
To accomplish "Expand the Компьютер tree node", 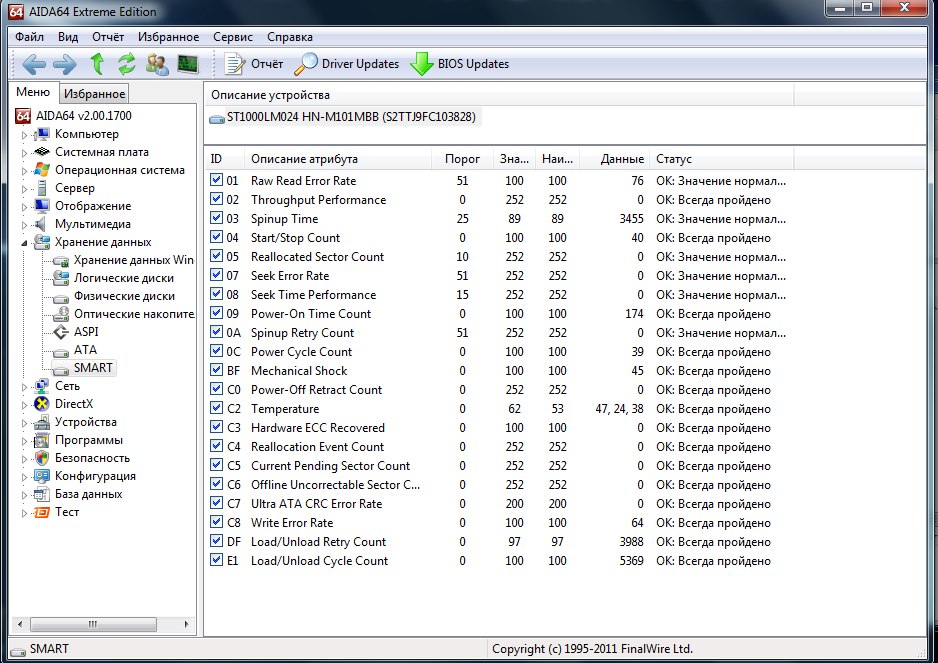I will 25,134.
